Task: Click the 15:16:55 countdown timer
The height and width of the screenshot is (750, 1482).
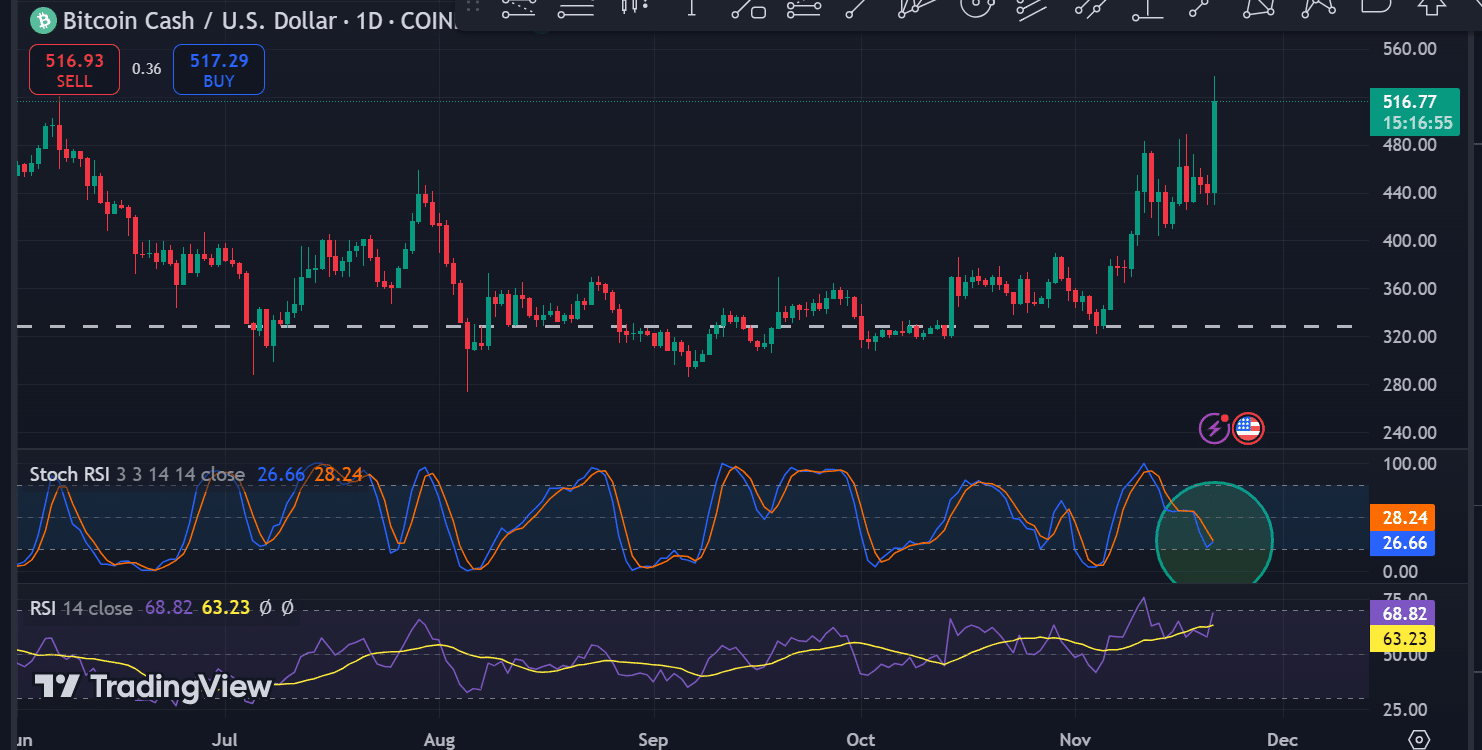Action: coord(1417,123)
